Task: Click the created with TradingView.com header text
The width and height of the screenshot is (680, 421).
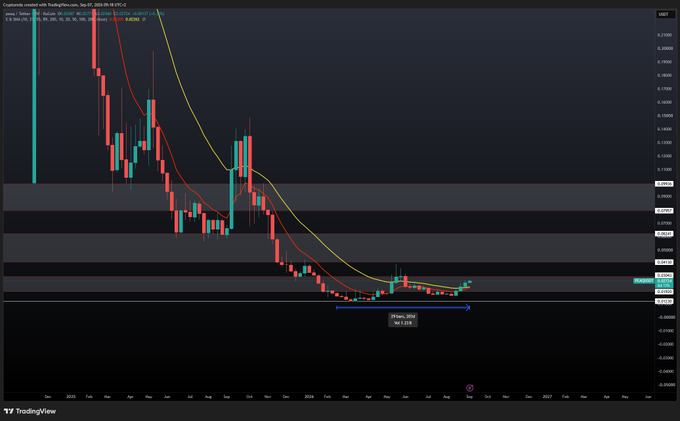Action: [x=64, y=5]
